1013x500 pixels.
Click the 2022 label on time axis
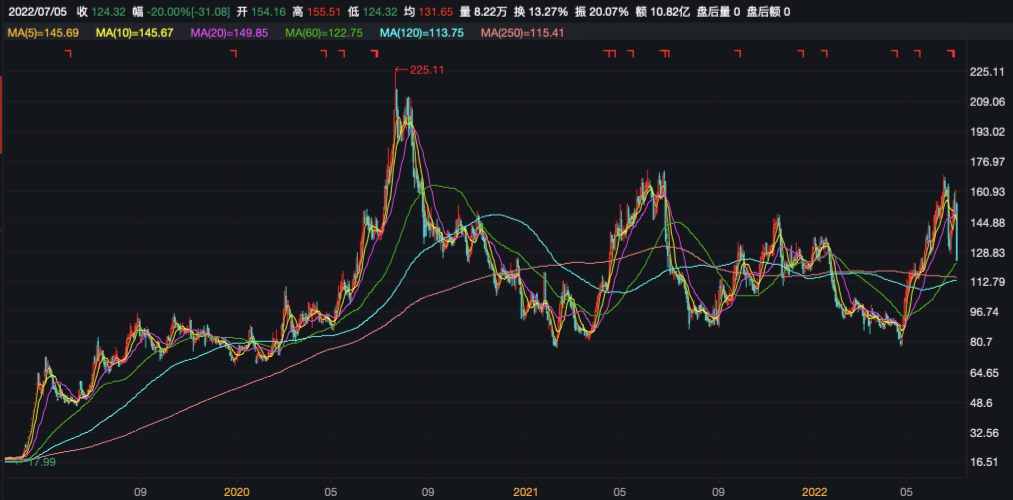coord(814,492)
